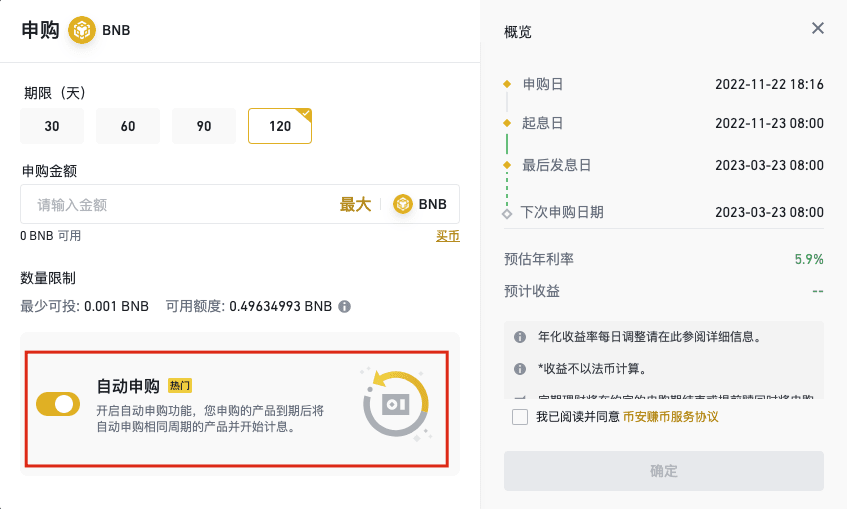Click the 确定 confirm button
847x509 pixels.
point(664,471)
